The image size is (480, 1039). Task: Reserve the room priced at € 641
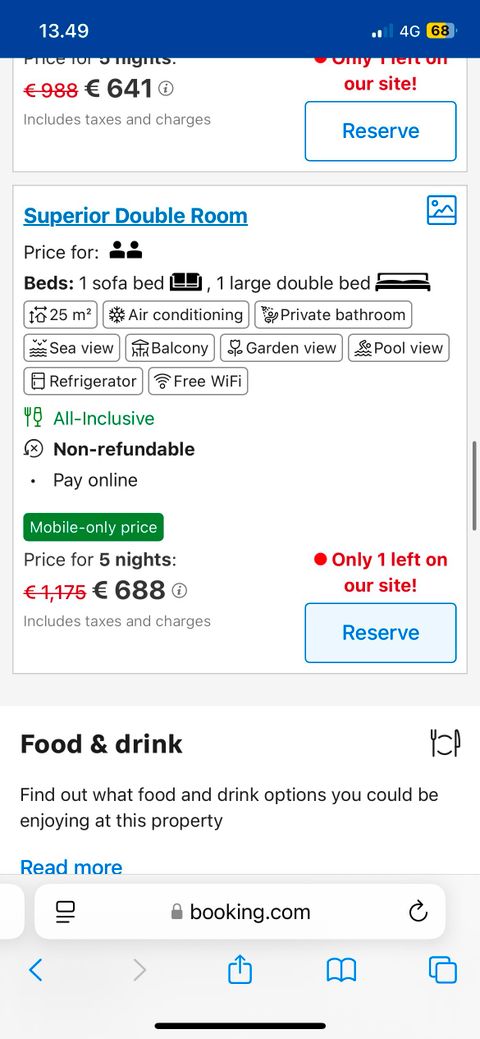click(381, 131)
